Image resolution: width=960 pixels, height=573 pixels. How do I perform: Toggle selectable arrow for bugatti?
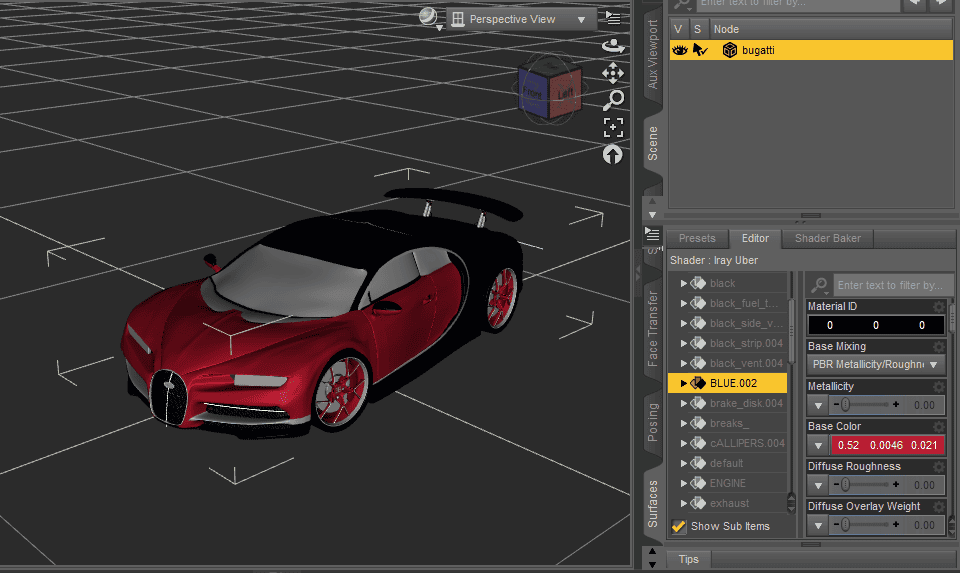[700, 50]
